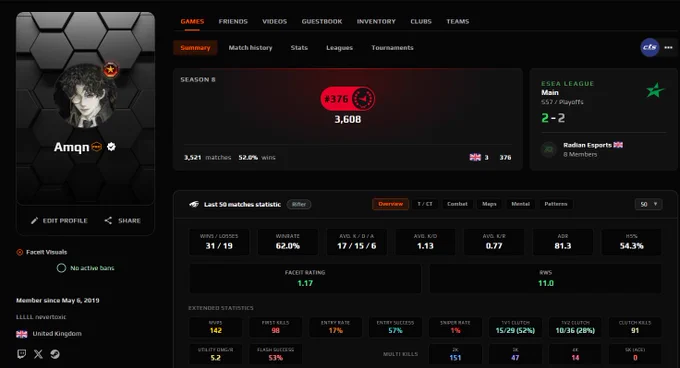Click the Edit Profile button
The image size is (680, 368).
59,221
